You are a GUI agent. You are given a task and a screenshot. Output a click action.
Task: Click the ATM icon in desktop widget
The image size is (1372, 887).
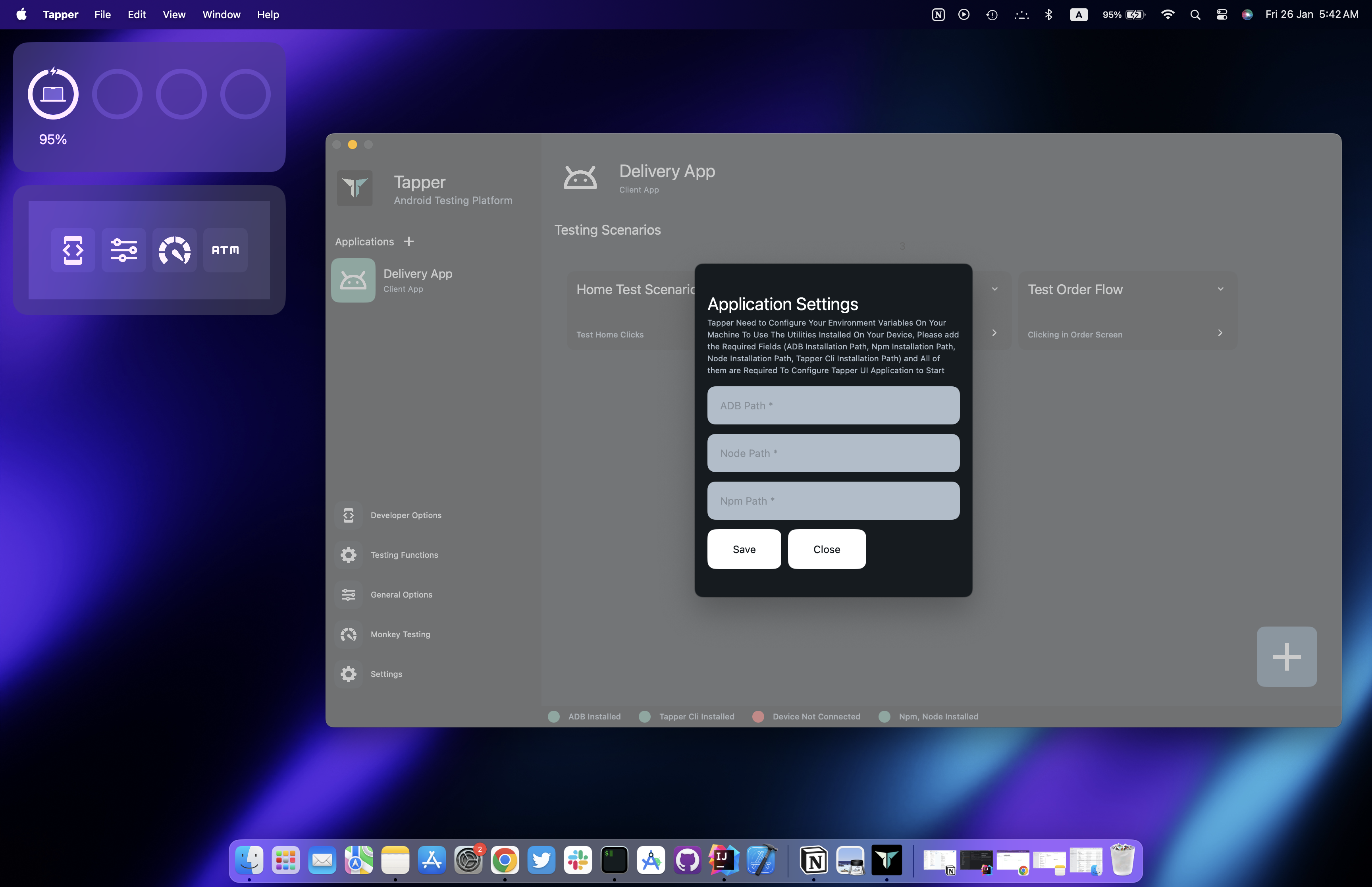[225, 250]
